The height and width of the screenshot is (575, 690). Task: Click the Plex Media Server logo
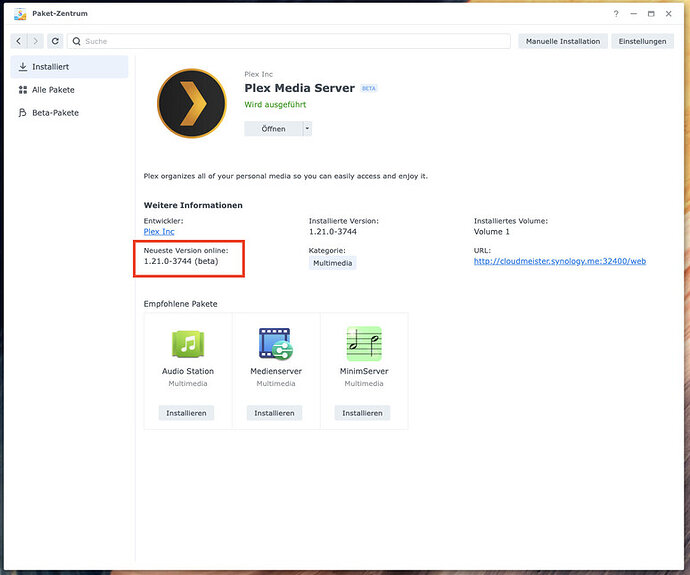pyautogui.click(x=191, y=103)
